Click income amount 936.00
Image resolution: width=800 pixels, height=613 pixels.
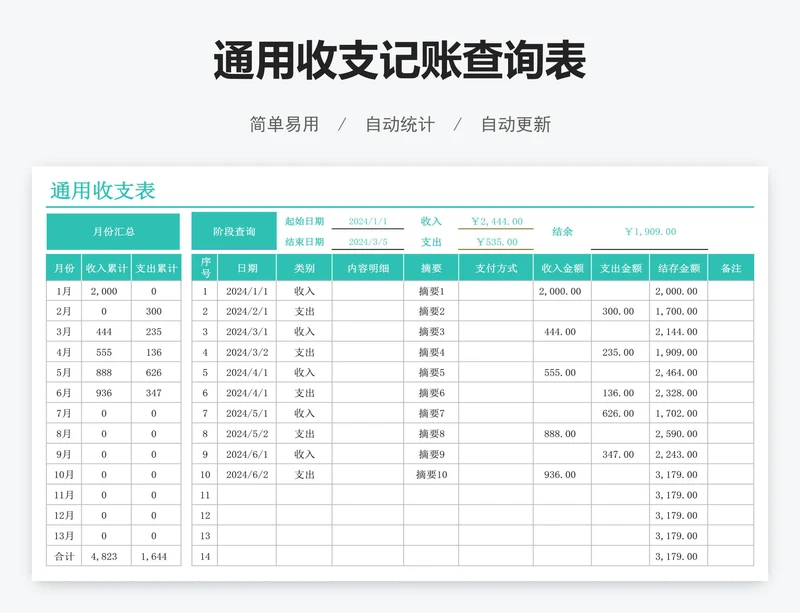point(560,475)
